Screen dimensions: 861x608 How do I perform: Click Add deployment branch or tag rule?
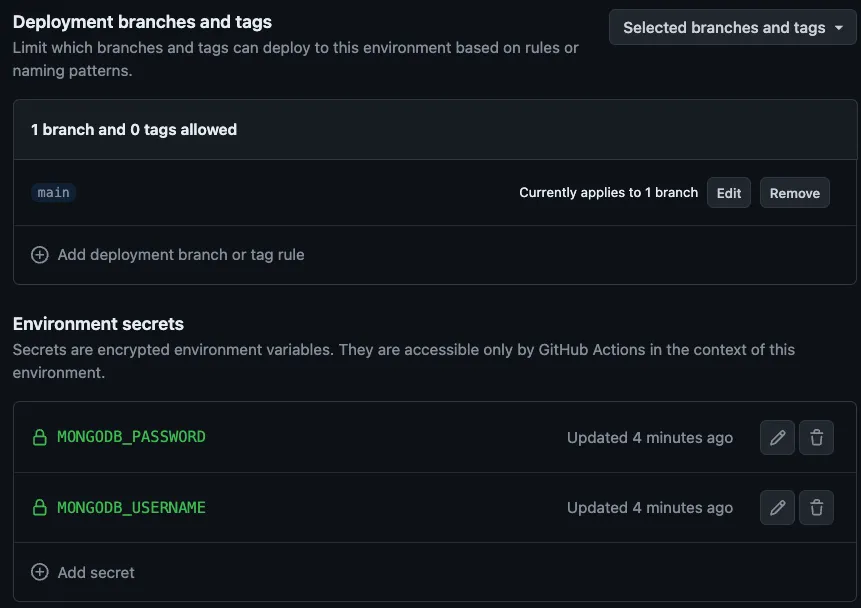181,255
